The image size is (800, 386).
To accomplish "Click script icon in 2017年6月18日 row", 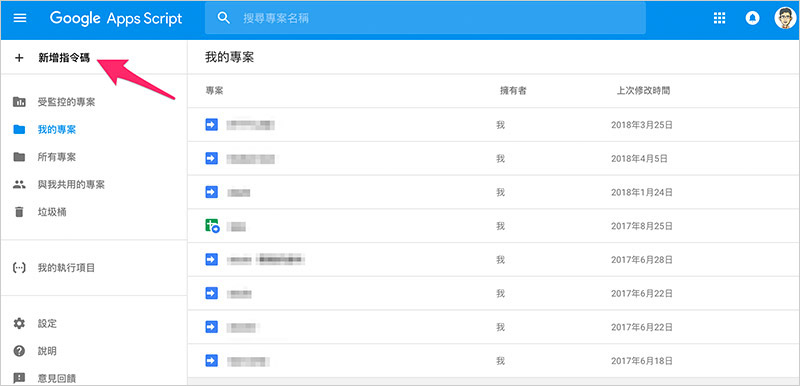I will 211,361.
